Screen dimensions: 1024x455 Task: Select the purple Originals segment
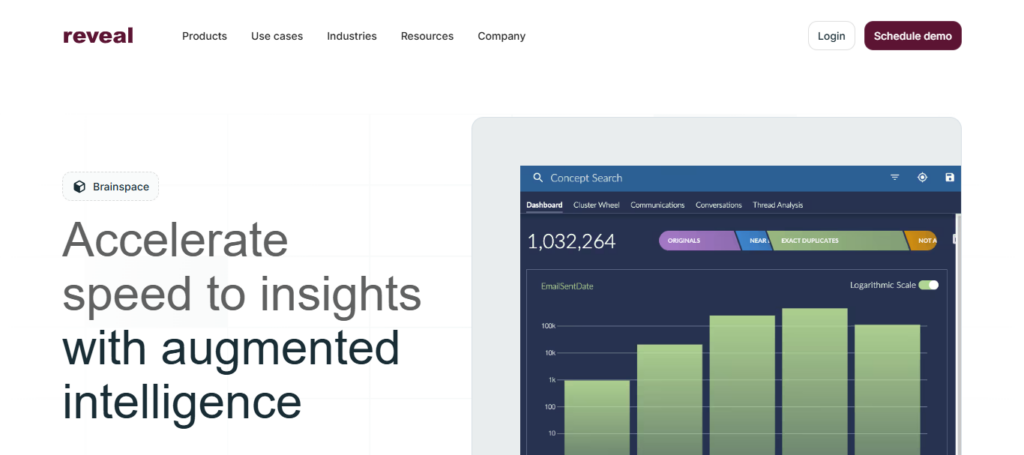pos(698,240)
